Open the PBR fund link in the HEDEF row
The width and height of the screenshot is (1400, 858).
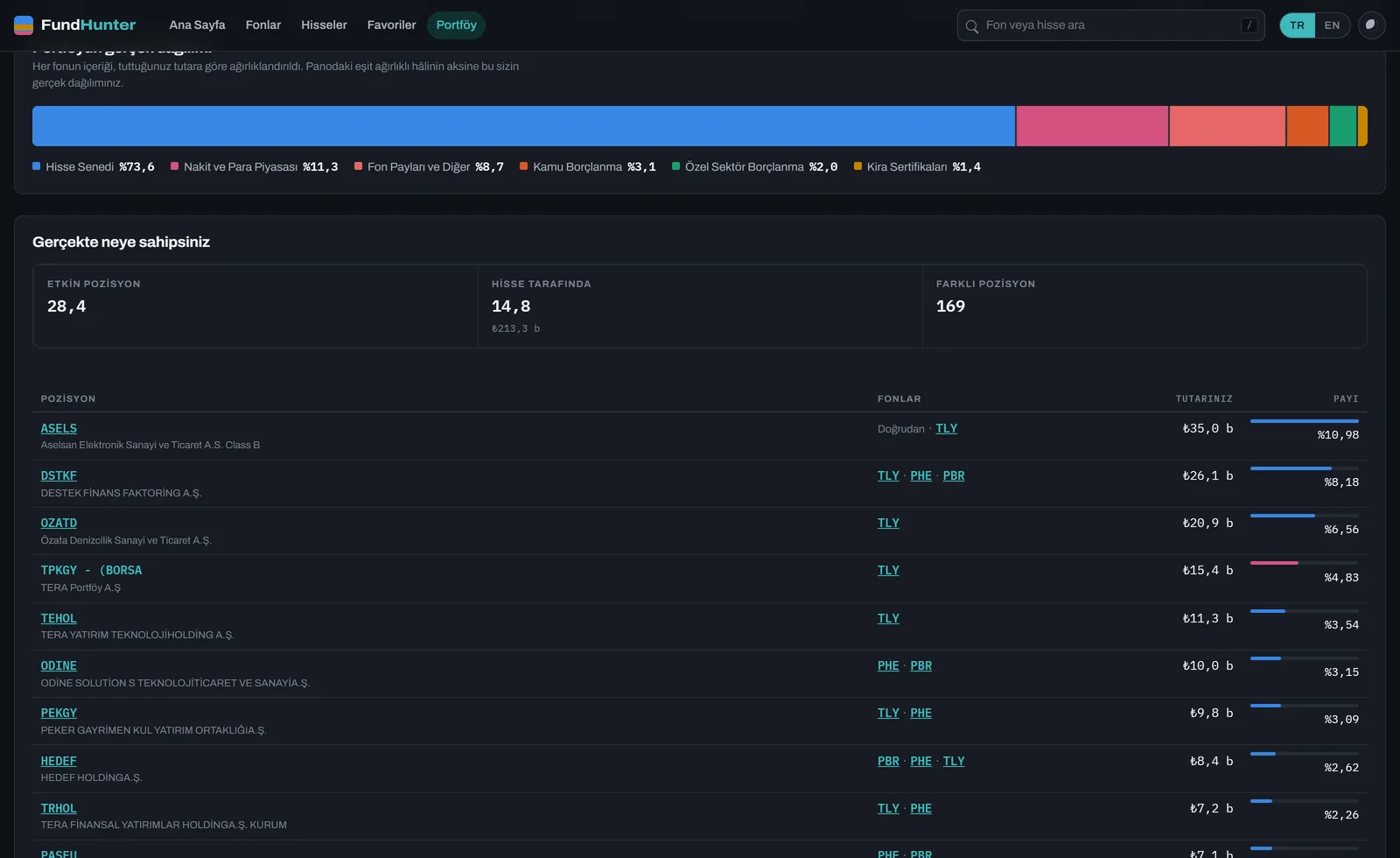(x=888, y=761)
